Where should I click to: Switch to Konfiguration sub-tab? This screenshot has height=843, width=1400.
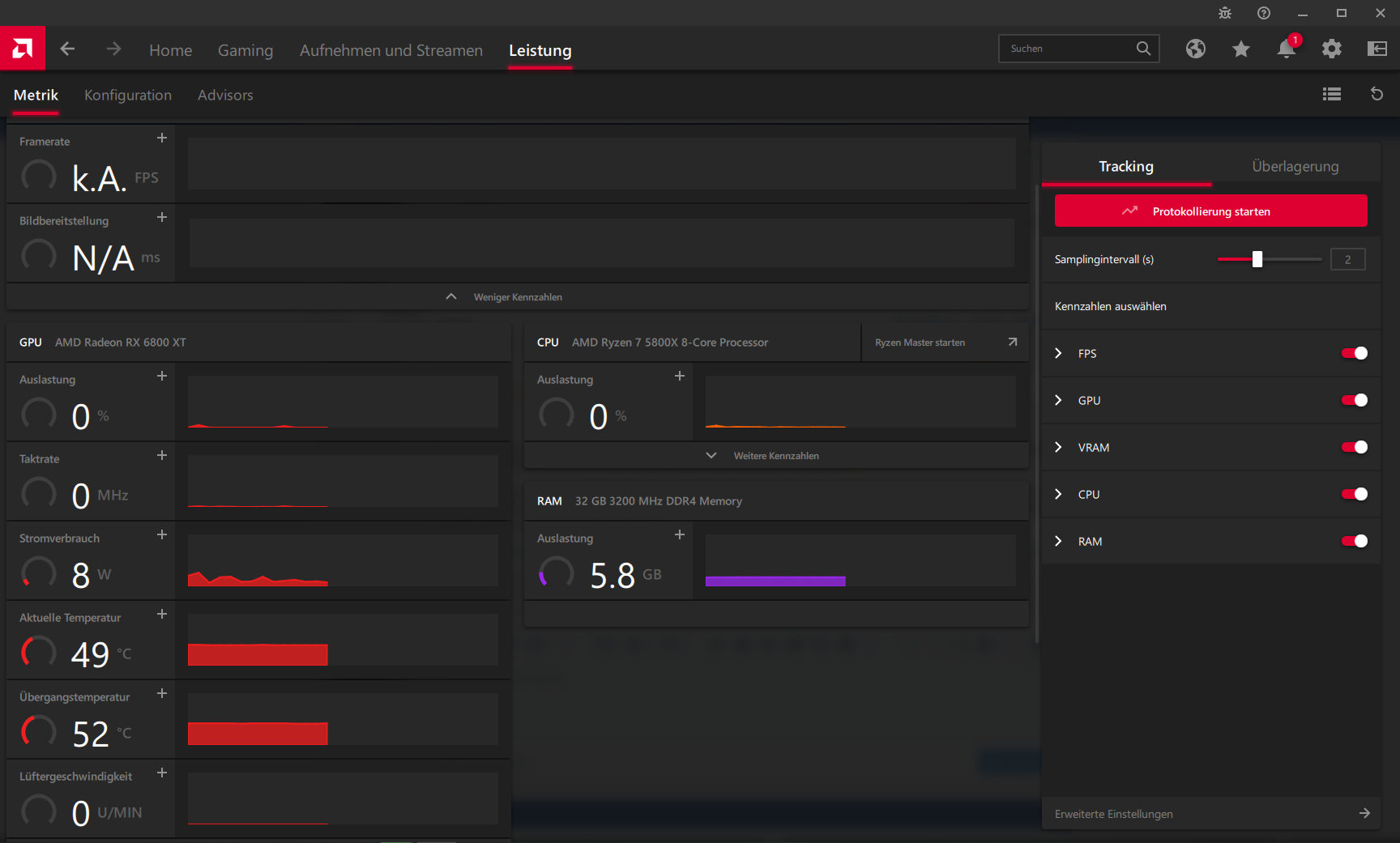click(x=128, y=95)
